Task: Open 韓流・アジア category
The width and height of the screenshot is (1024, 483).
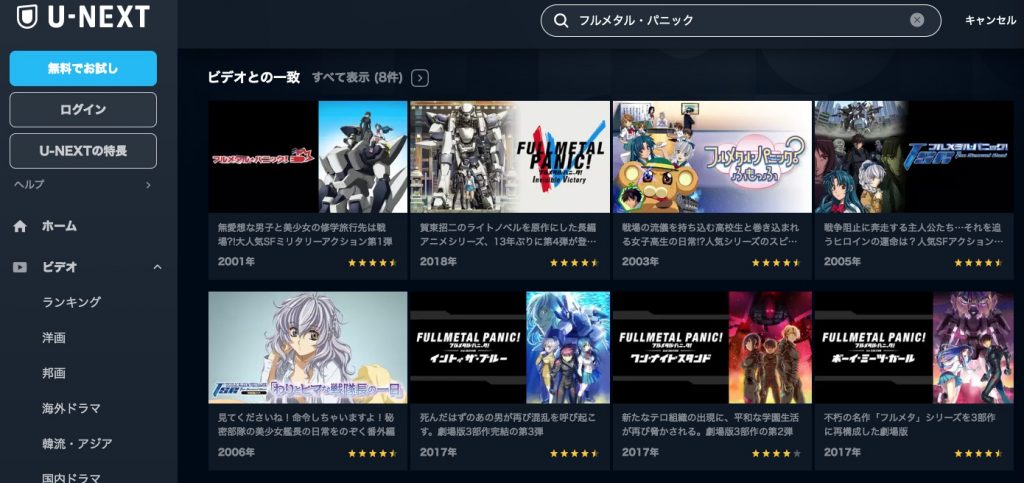Action: (x=77, y=444)
